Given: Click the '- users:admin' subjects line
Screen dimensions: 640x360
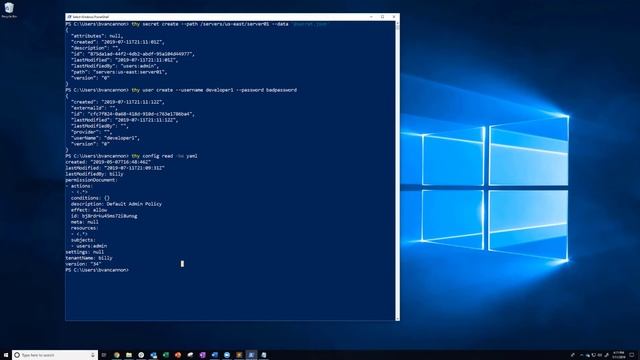Looking at the screenshot, I should coord(89,246).
